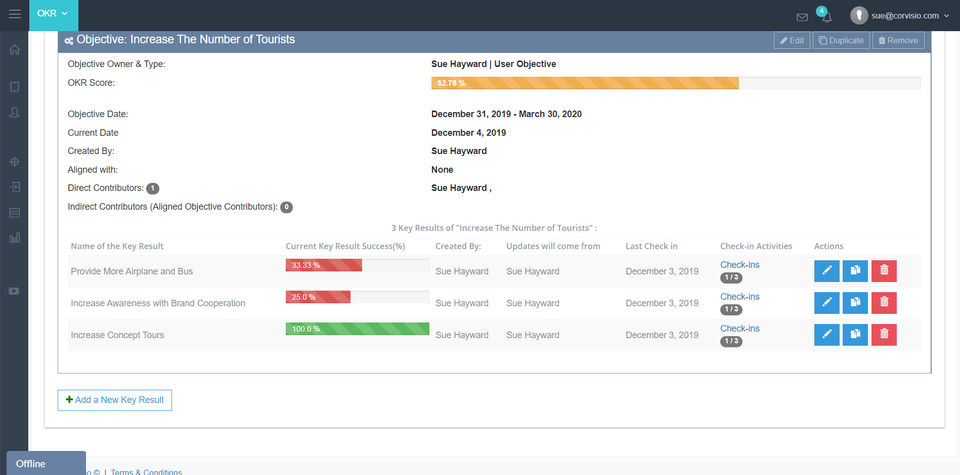
Task: Open the sue@corvisio.com account dropdown
Action: (900, 16)
